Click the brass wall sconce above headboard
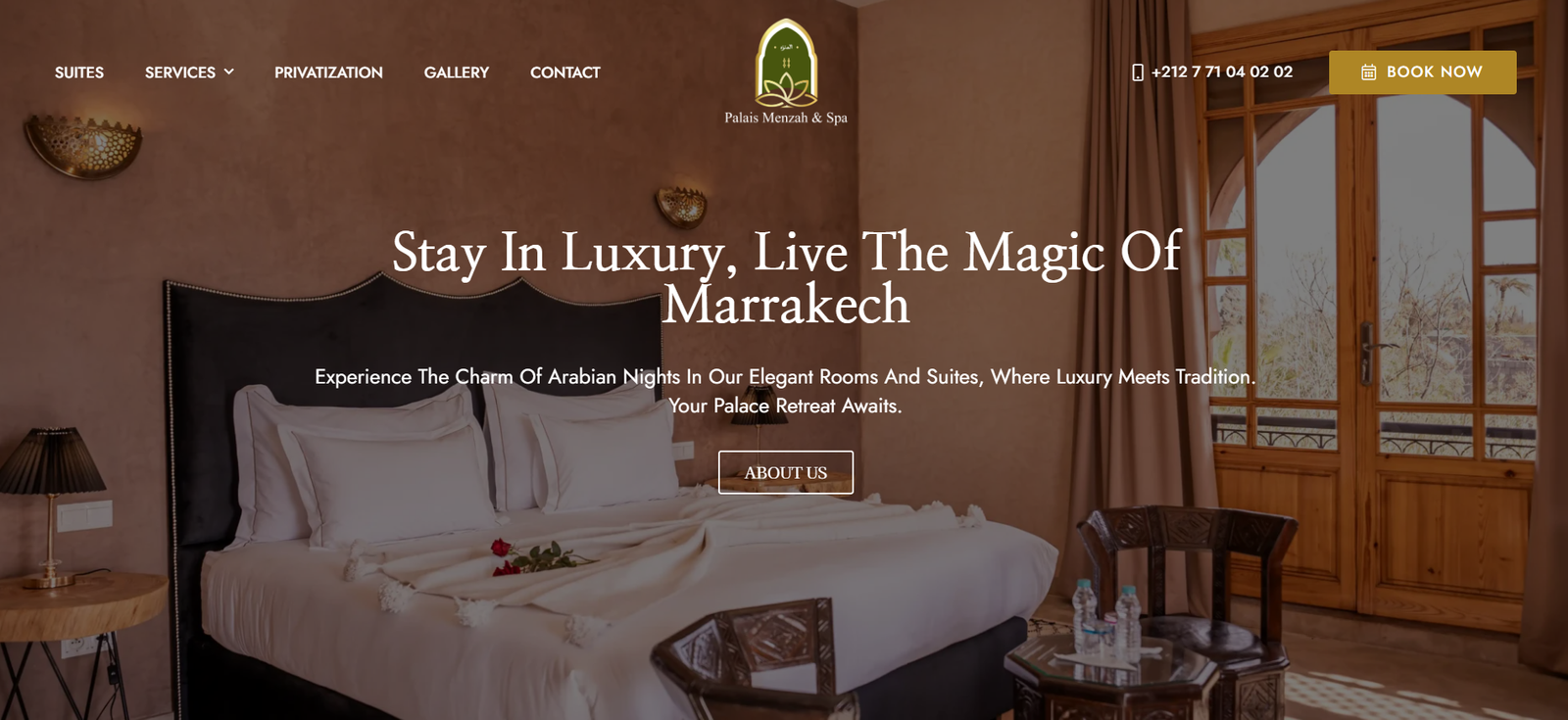This screenshot has width=1568, height=720. (x=681, y=205)
